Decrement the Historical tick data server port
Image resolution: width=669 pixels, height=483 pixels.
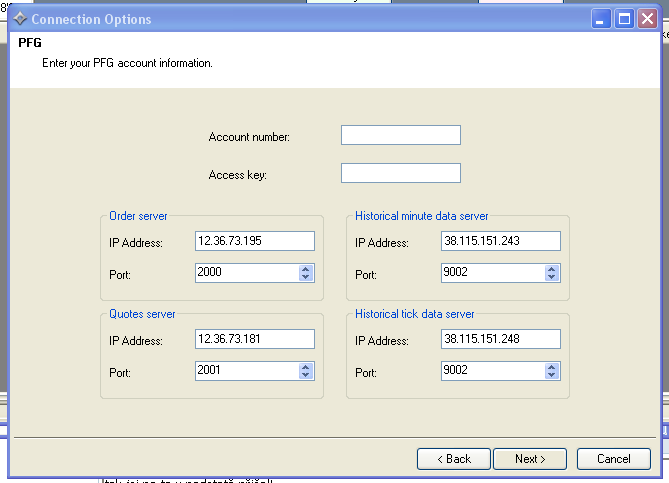coord(552,375)
